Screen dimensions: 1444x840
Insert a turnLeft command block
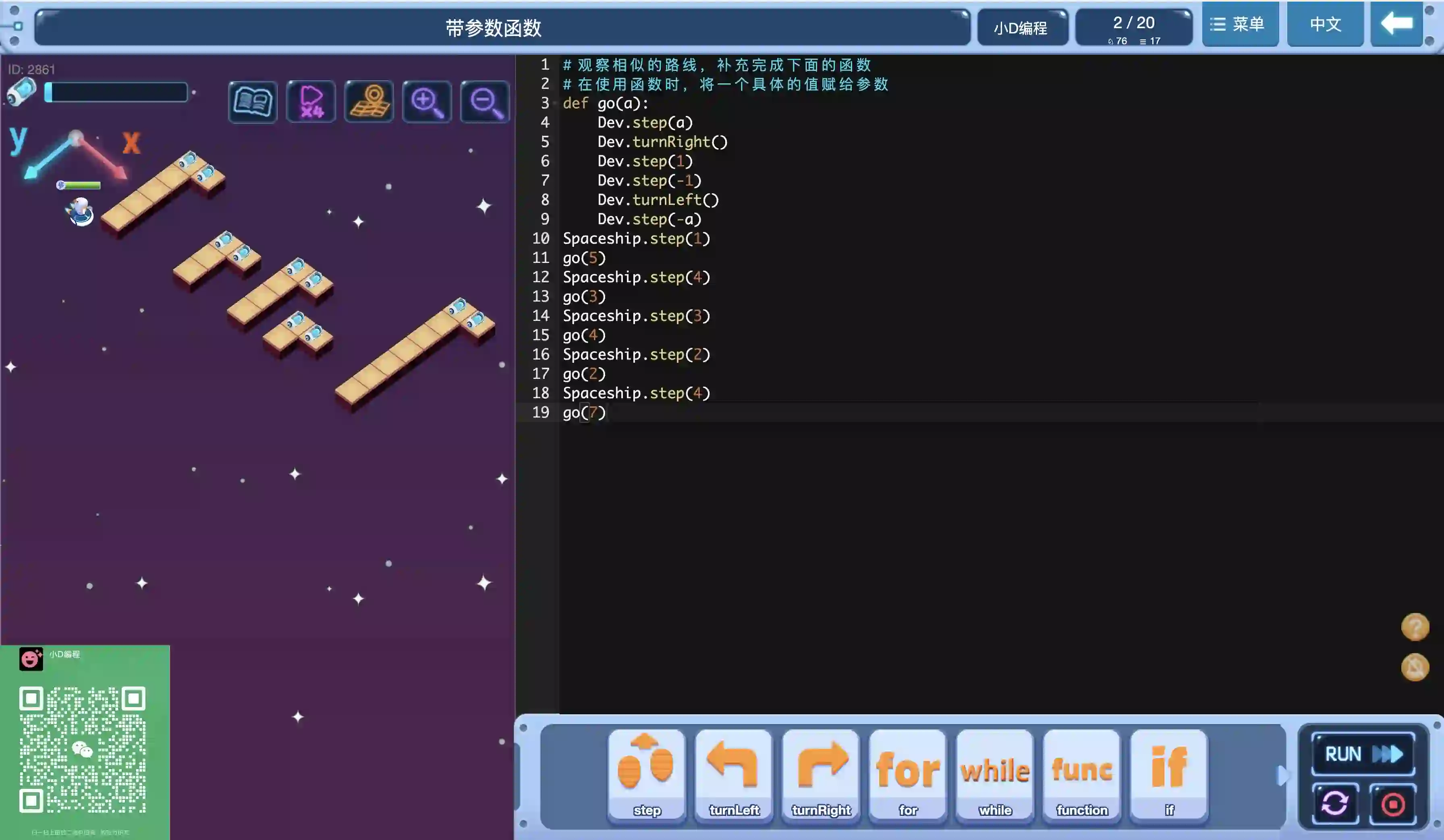click(733, 774)
